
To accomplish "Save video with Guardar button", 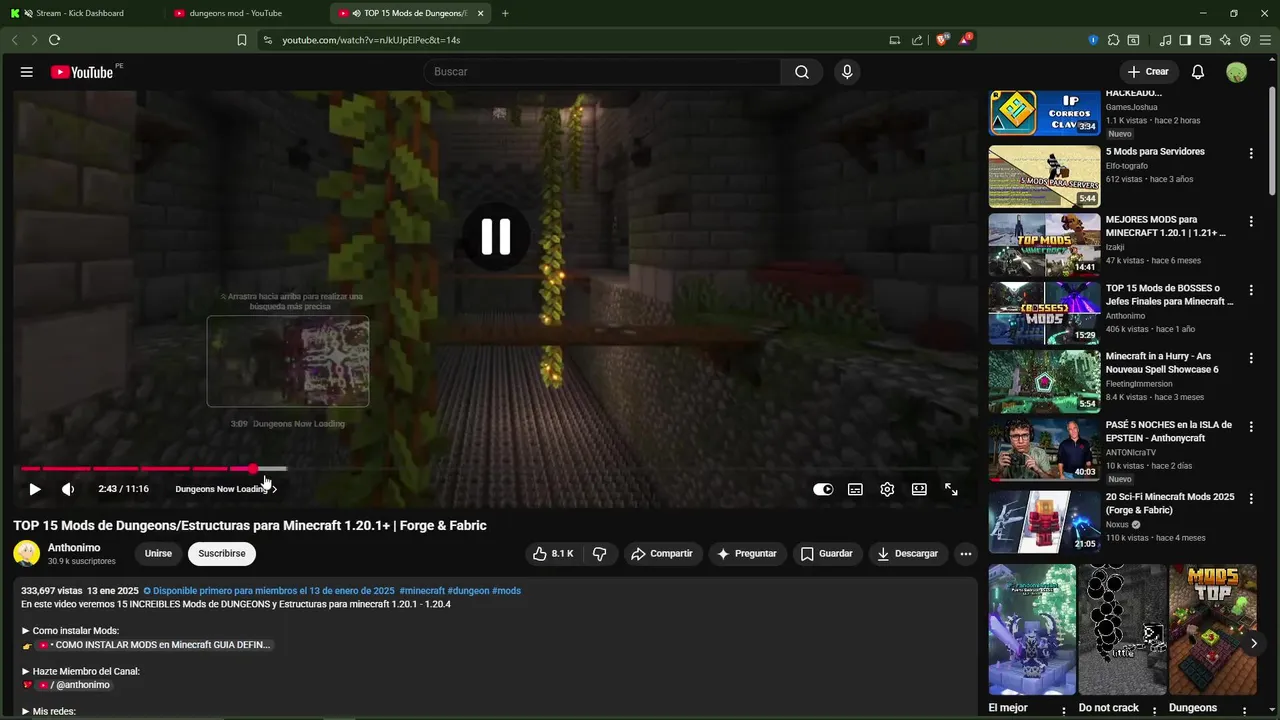I will point(826,553).
